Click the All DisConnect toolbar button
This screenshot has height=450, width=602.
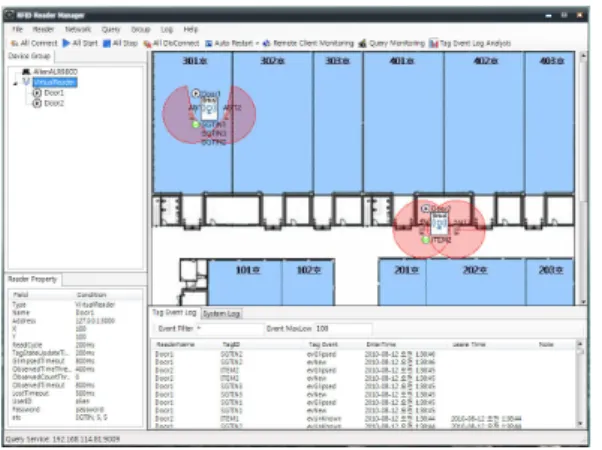(171, 43)
